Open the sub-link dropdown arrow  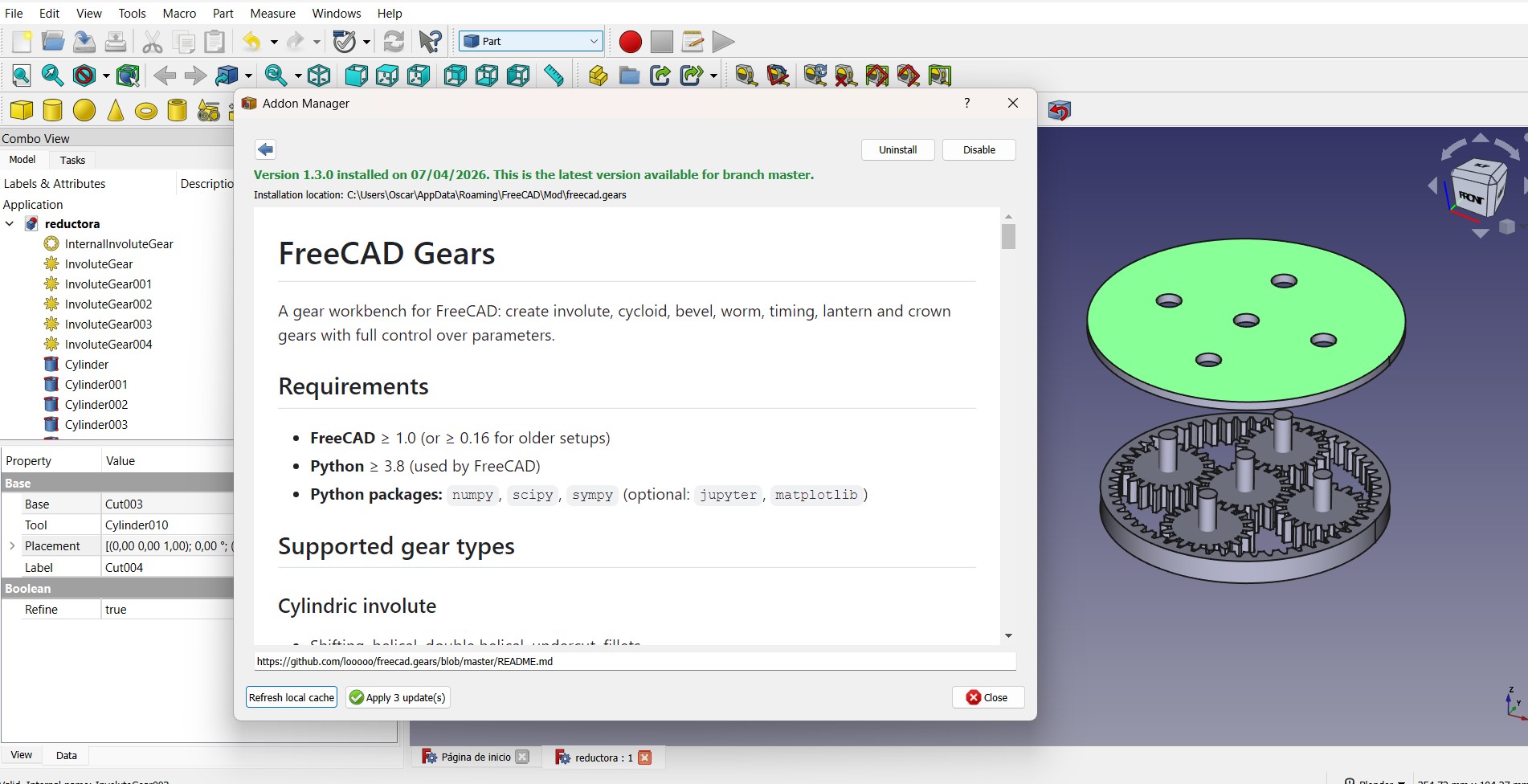713,76
